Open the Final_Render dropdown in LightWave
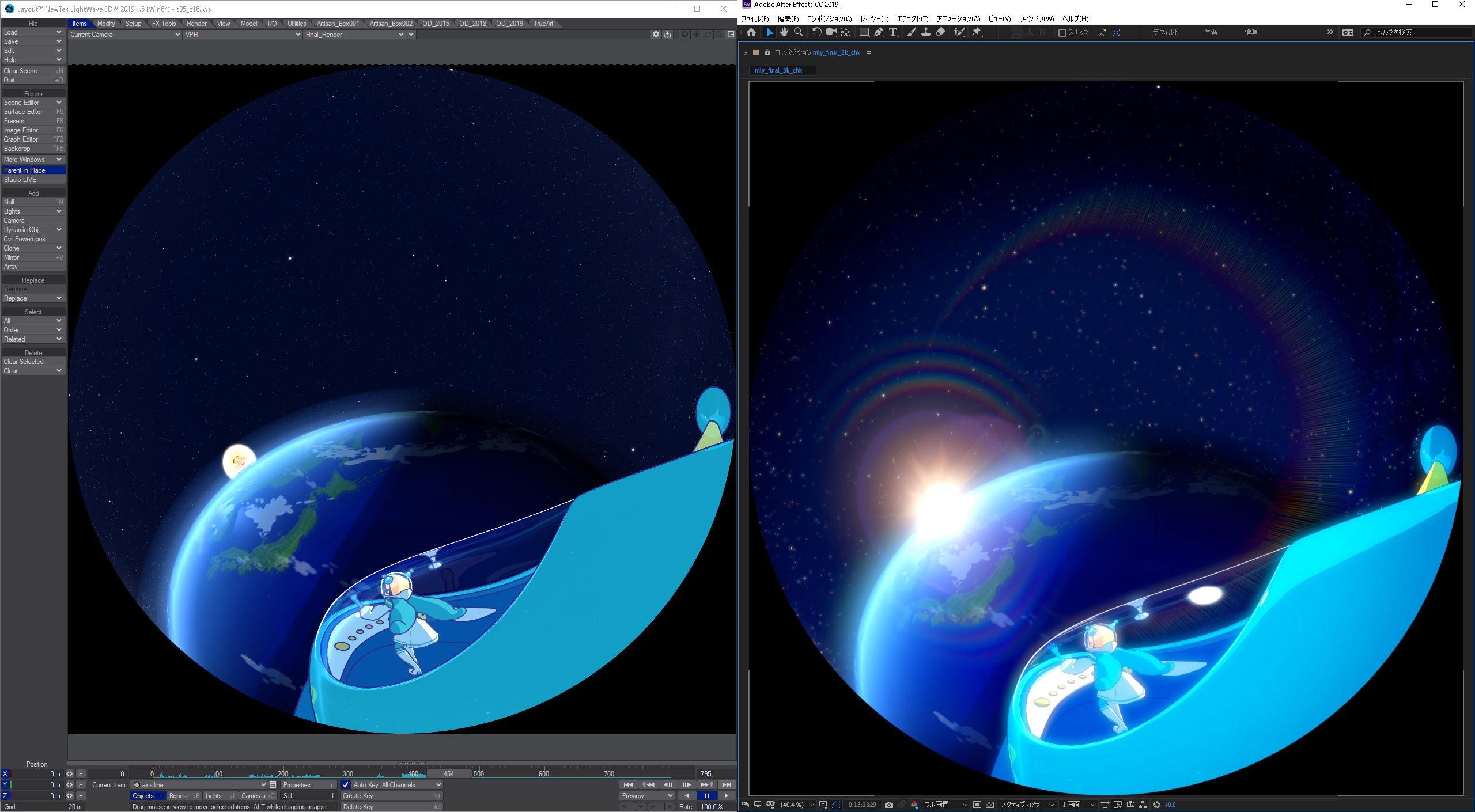 click(x=354, y=35)
